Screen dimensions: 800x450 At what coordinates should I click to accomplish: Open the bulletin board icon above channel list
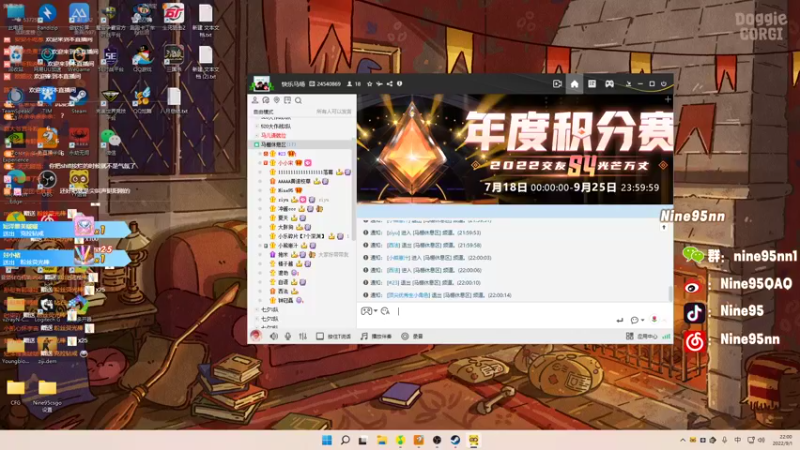[x=287, y=100]
